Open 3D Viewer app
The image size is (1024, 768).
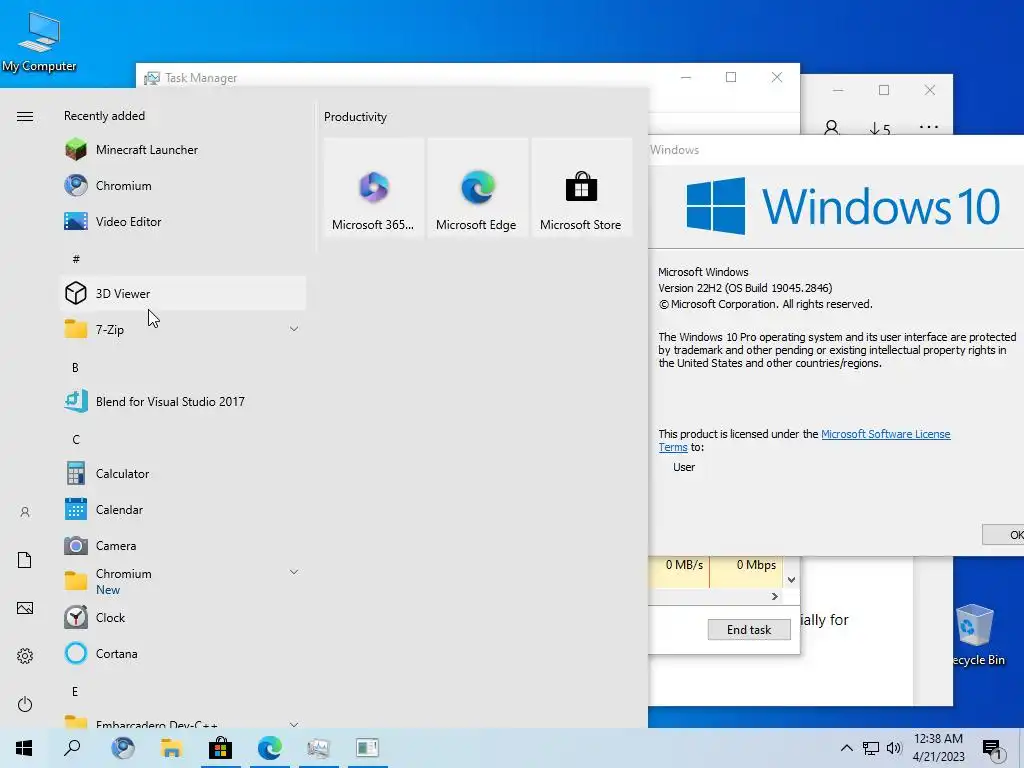(x=183, y=293)
